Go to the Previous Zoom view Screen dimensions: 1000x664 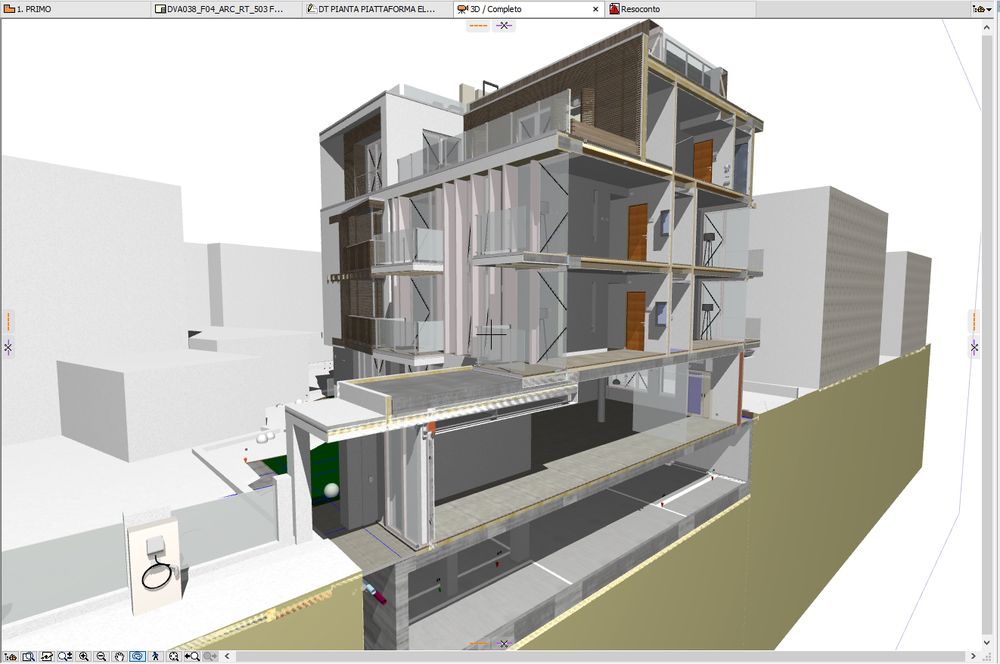(x=192, y=656)
